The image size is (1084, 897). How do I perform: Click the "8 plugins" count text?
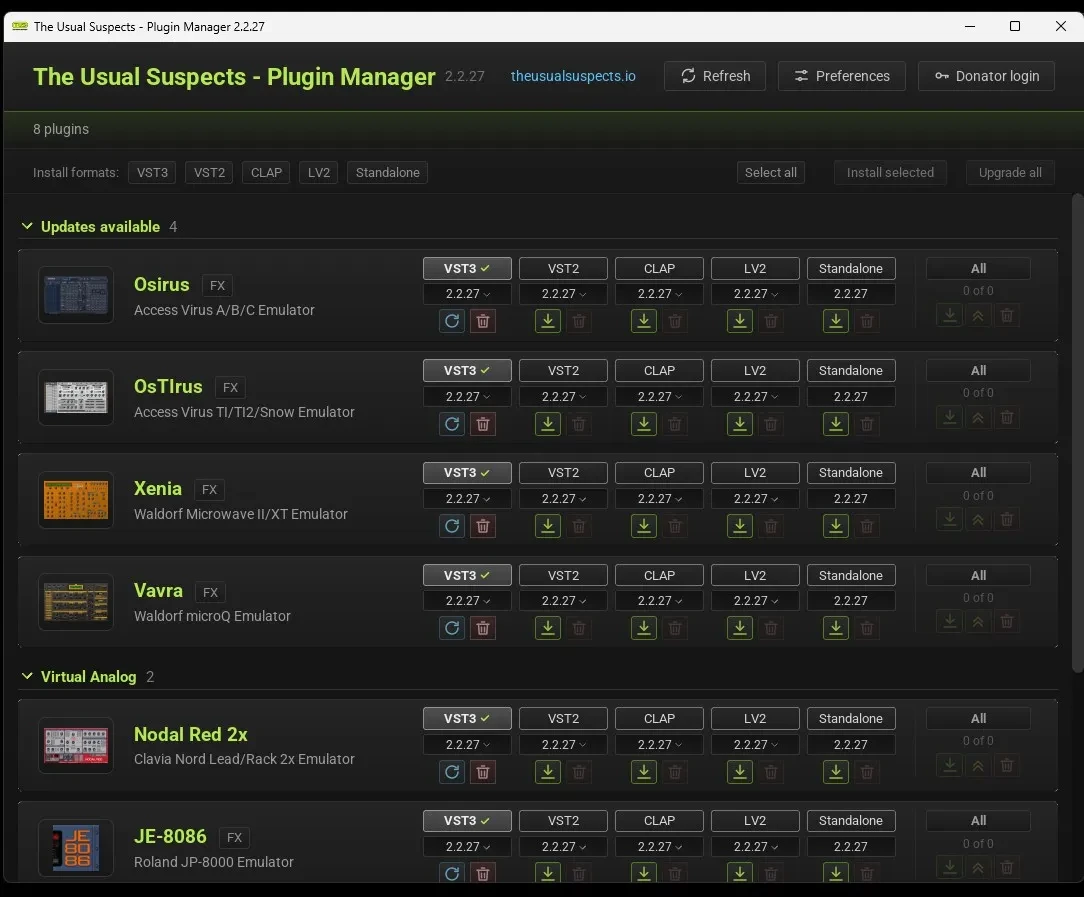click(61, 129)
